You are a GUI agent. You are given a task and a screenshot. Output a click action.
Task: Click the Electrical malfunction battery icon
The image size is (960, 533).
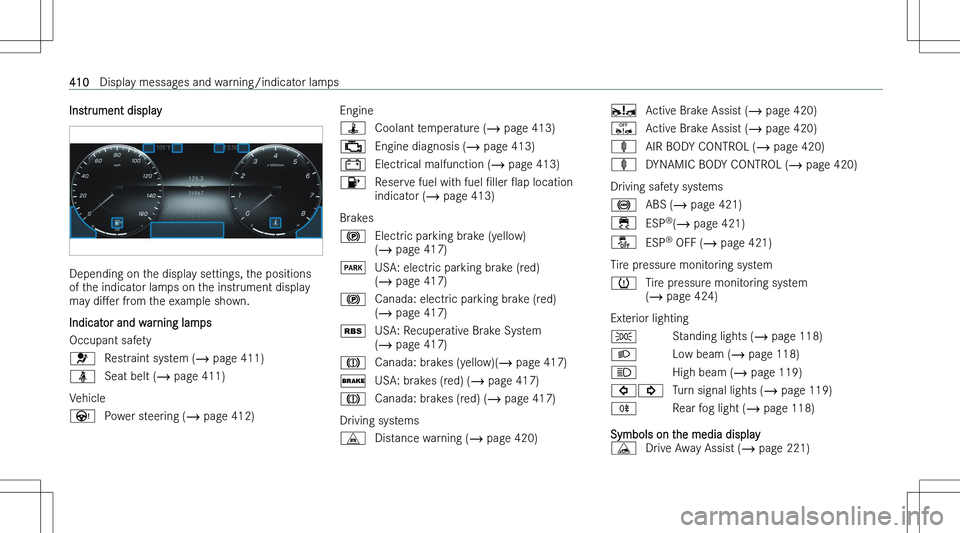pos(353,165)
